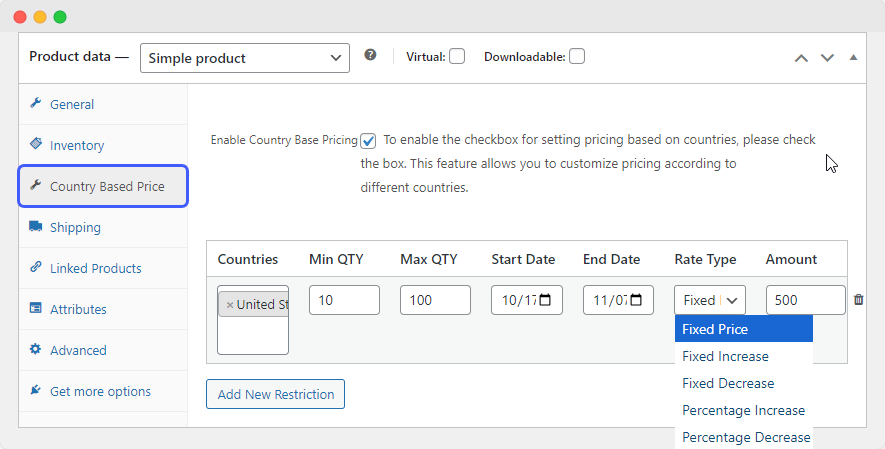Switch to the Shipping tab
Image resolution: width=885 pixels, height=449 pixels.
point(75,228)
